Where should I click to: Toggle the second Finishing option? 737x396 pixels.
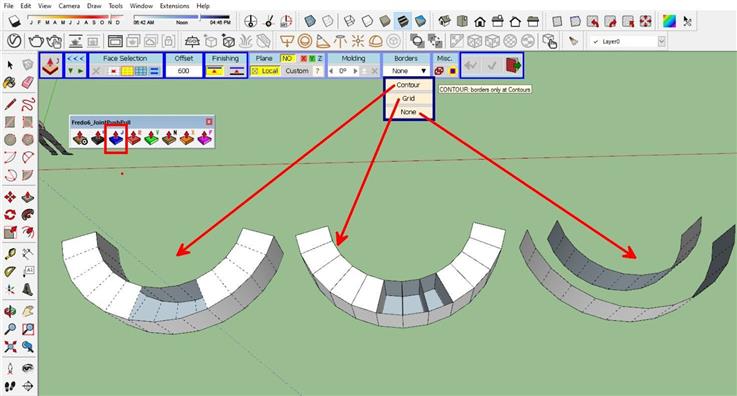(236, 71)
